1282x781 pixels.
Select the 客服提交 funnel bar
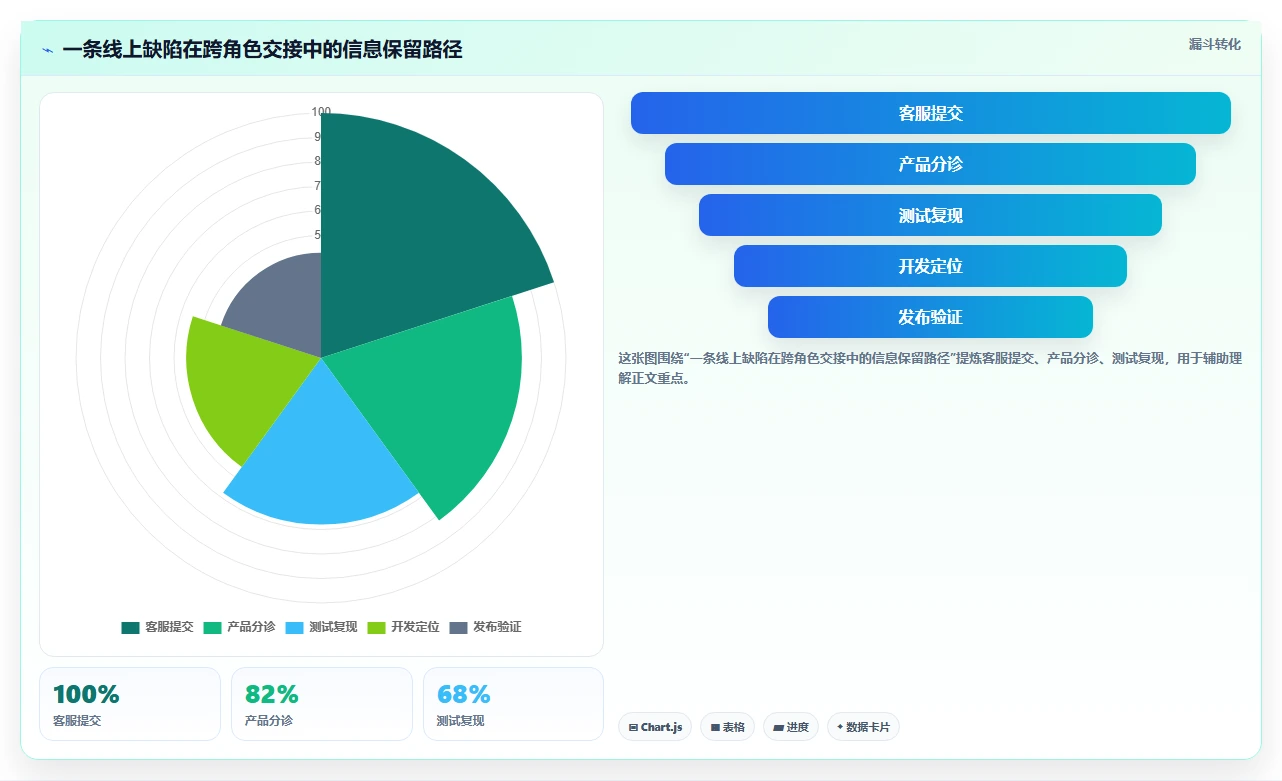(x=930, y=113)
